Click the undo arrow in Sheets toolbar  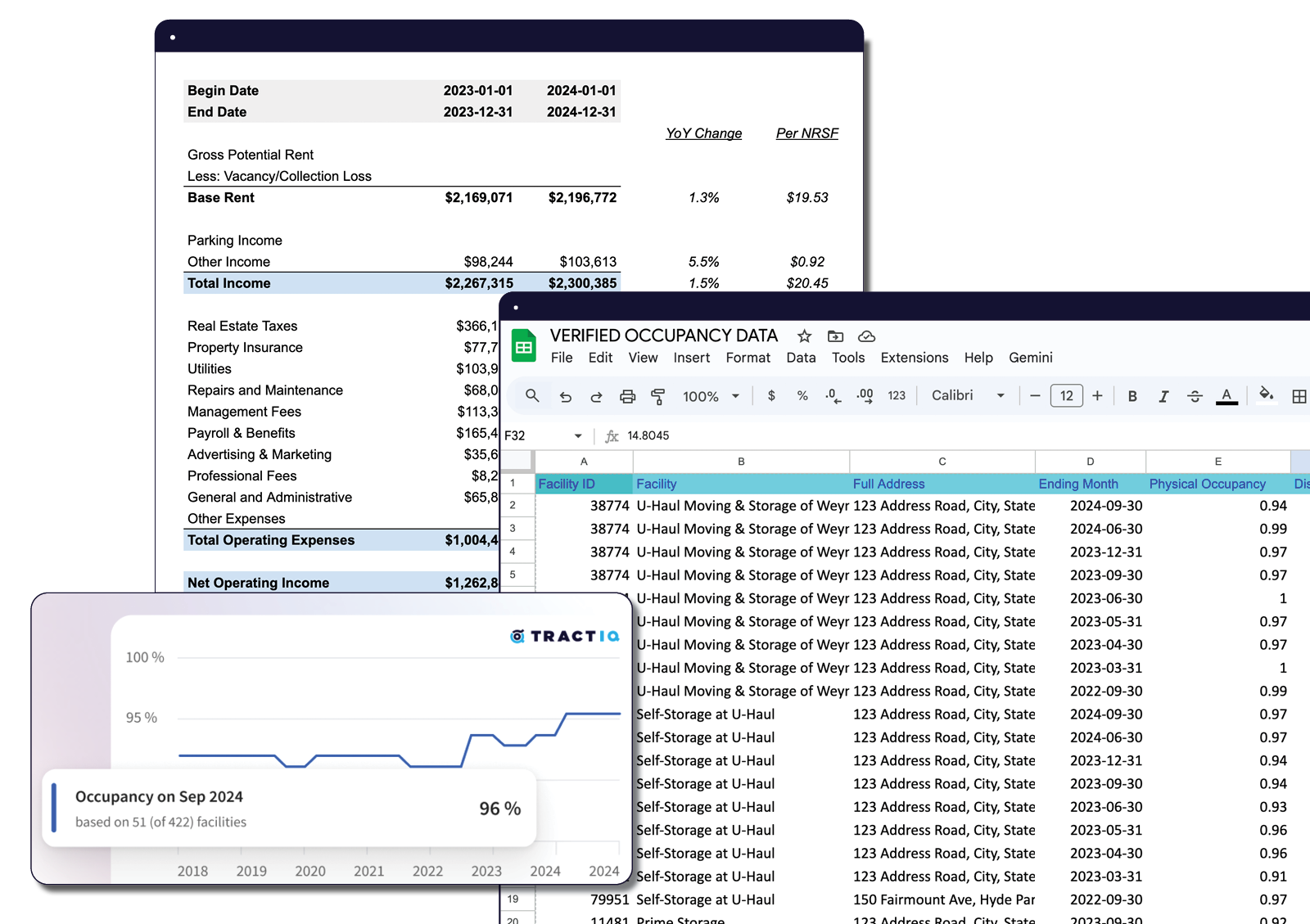565,396
